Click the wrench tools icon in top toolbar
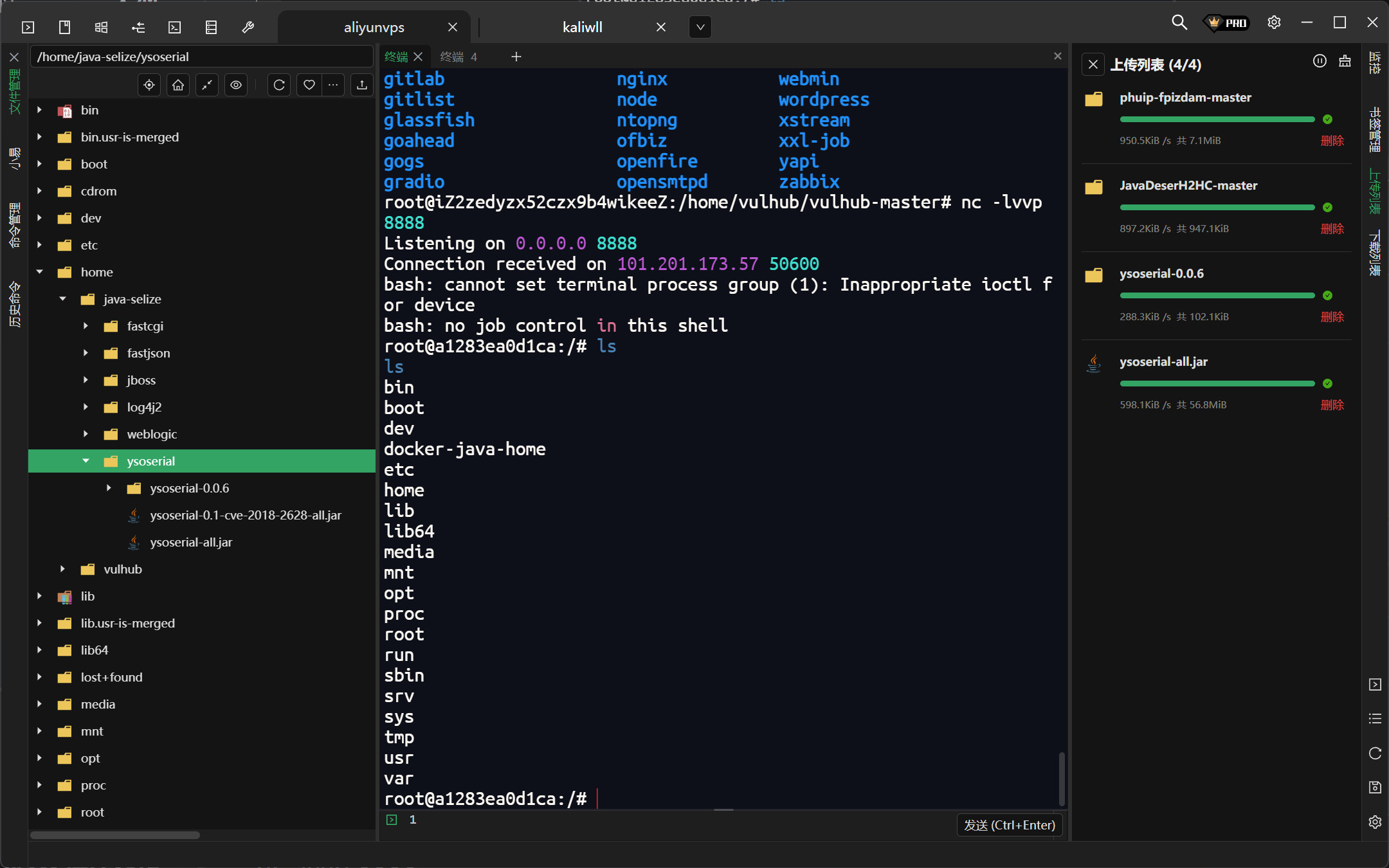The image size is (1389, 868). click(x=248, y=27)
